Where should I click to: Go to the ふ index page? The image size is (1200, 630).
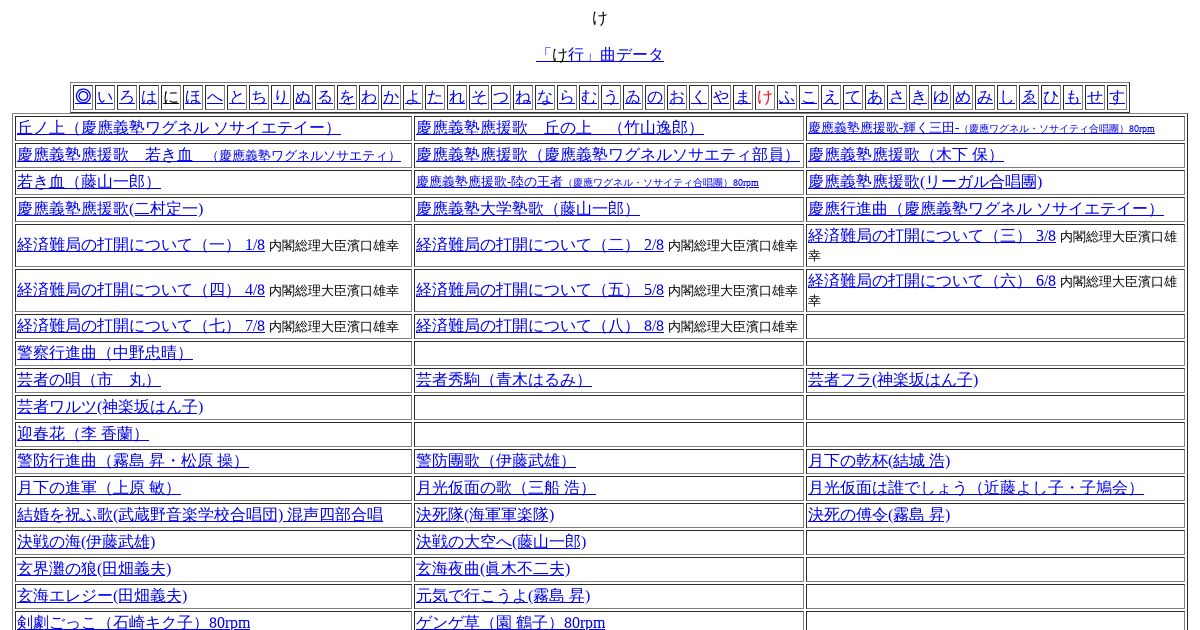point(787,97)
